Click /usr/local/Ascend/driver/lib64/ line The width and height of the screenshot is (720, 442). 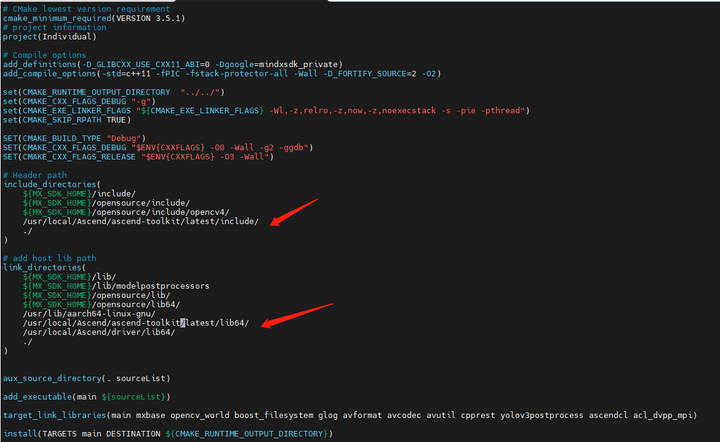(99, 332)
